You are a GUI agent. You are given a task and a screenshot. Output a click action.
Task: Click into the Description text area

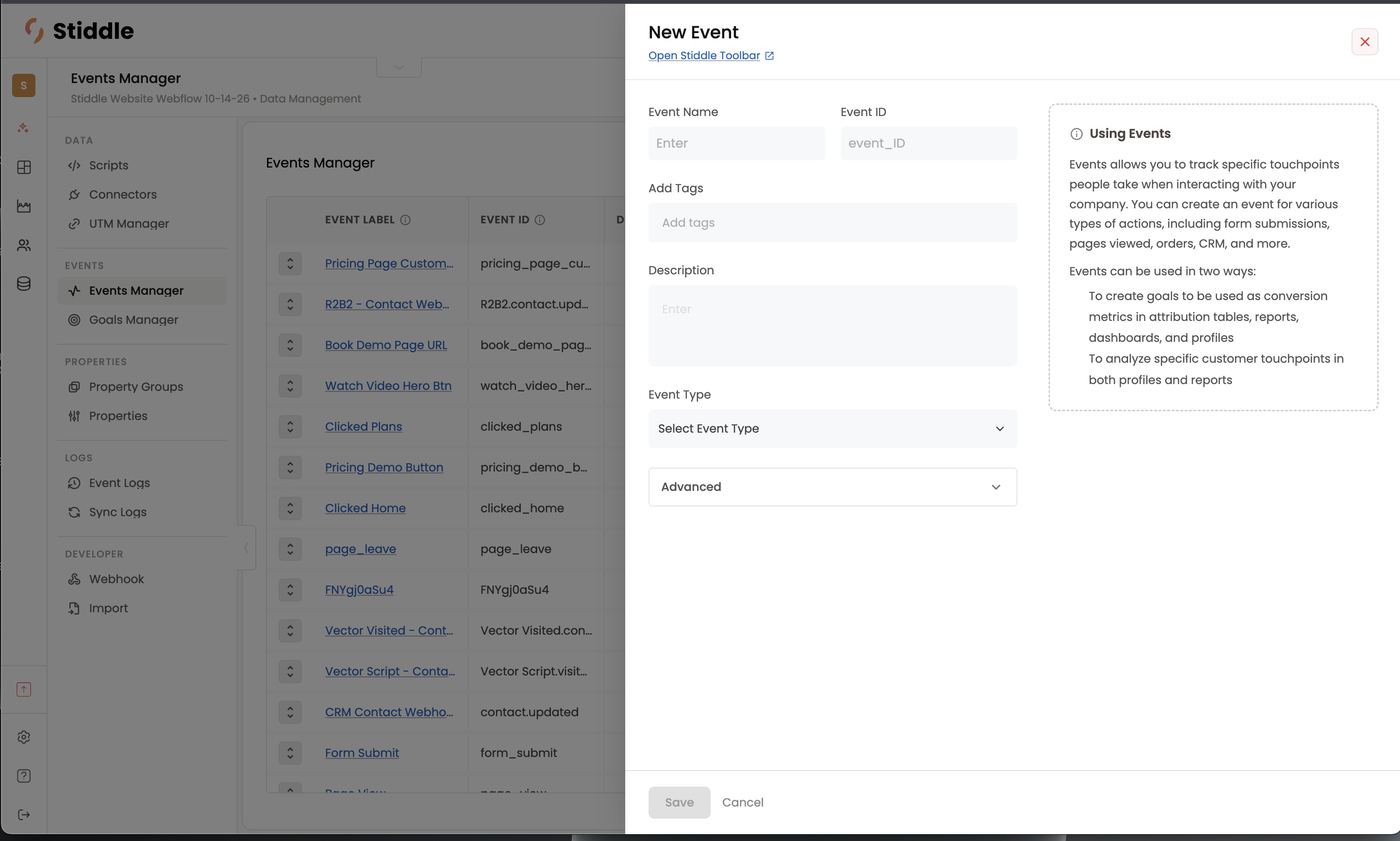(832, 326)
